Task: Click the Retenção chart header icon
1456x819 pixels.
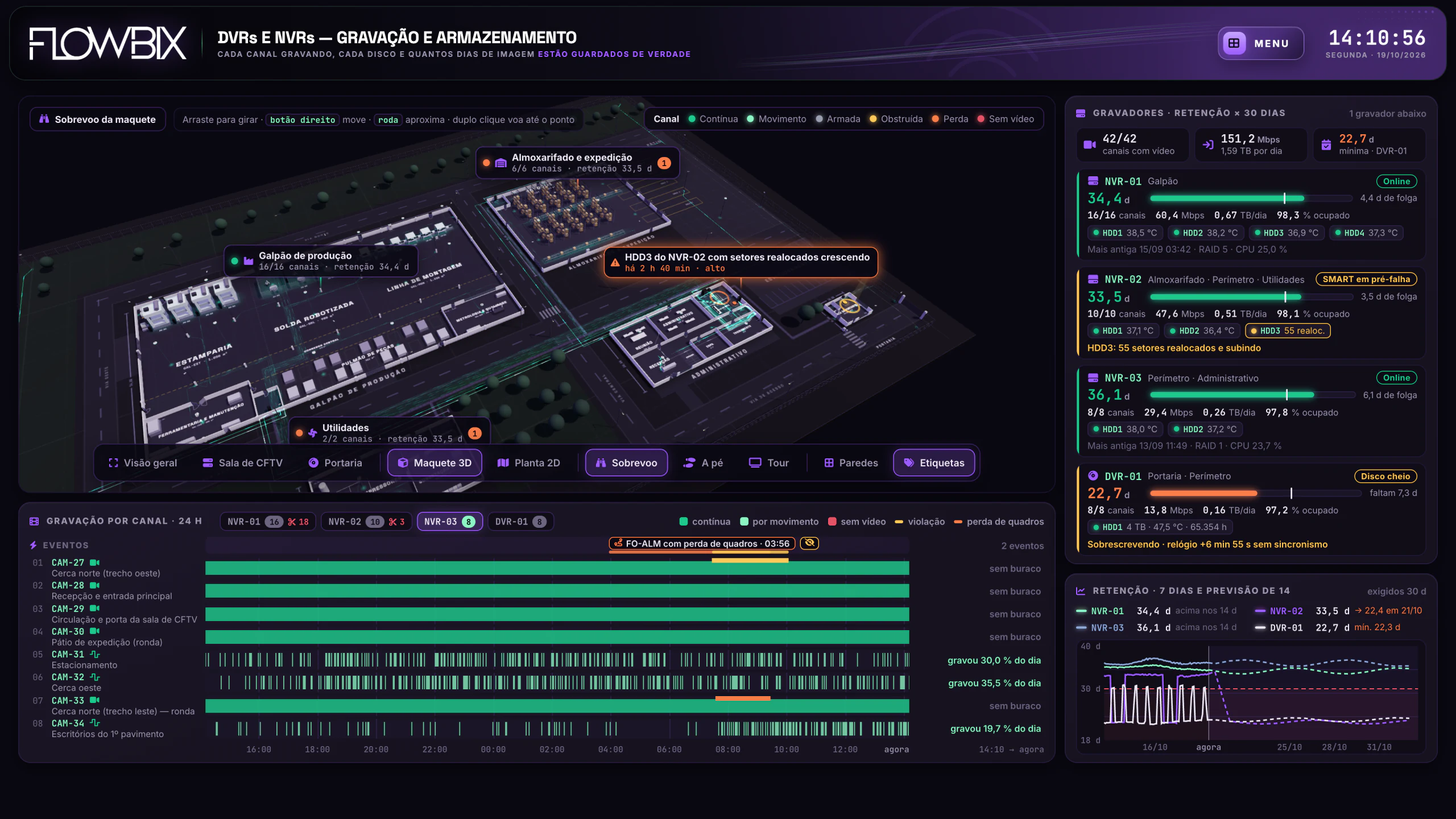Action: point(1081,591)
